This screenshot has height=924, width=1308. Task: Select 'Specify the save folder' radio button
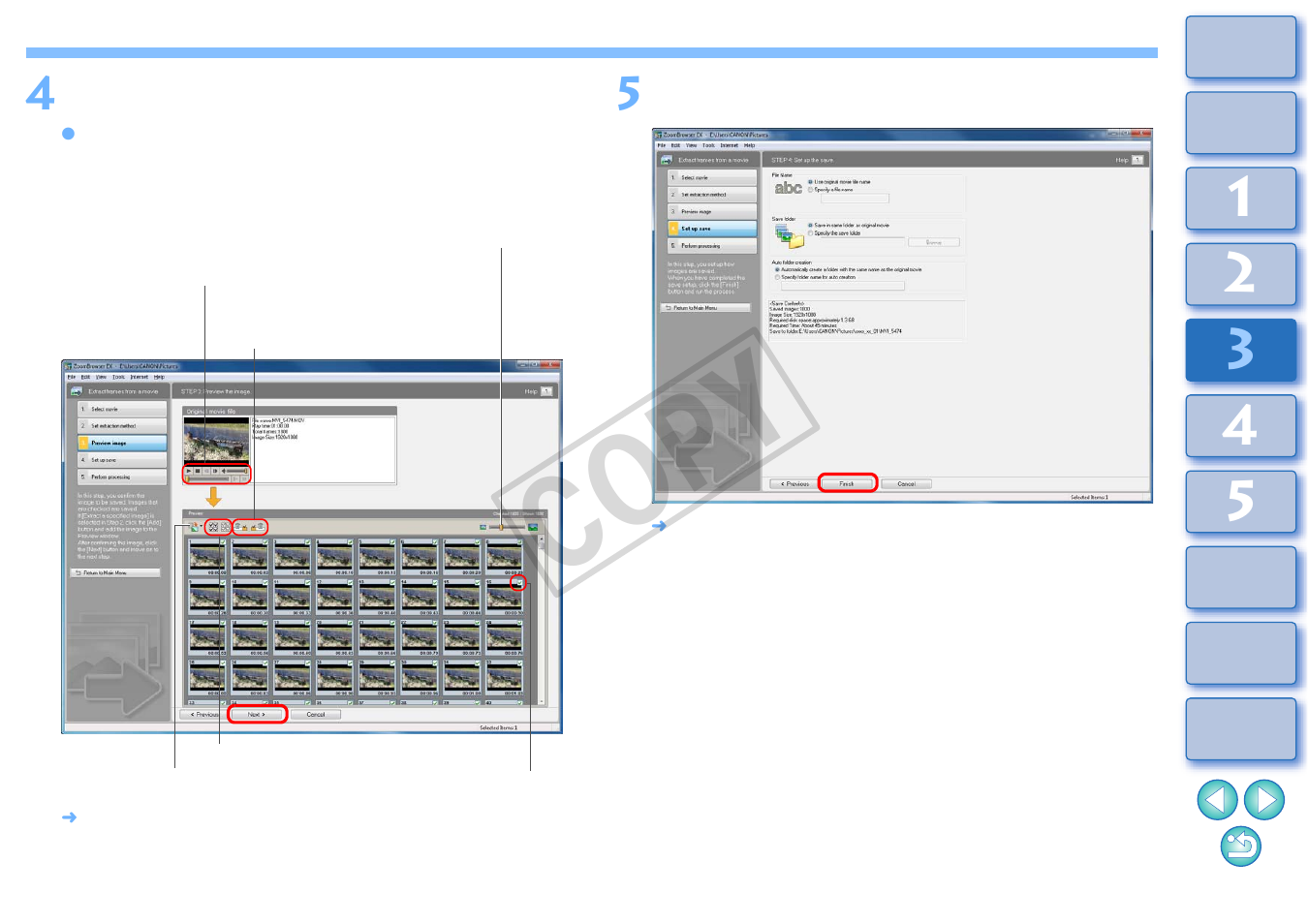tap(811, 233)
